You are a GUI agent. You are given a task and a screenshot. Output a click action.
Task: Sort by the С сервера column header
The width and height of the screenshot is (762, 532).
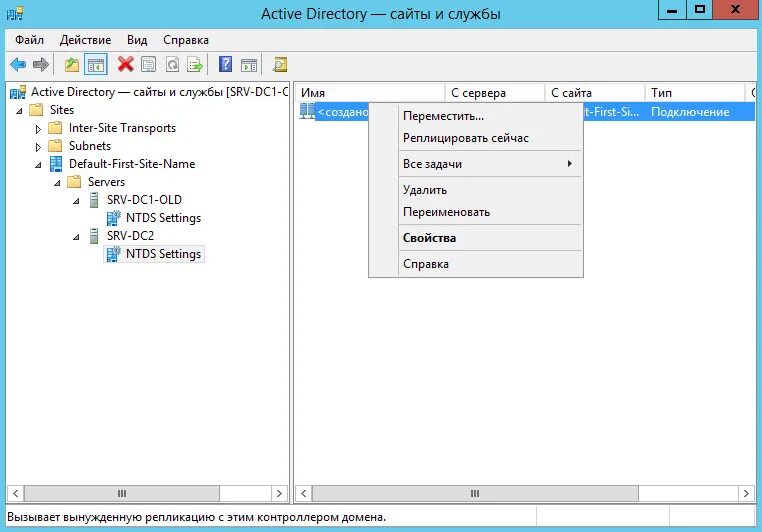[495, 92]
